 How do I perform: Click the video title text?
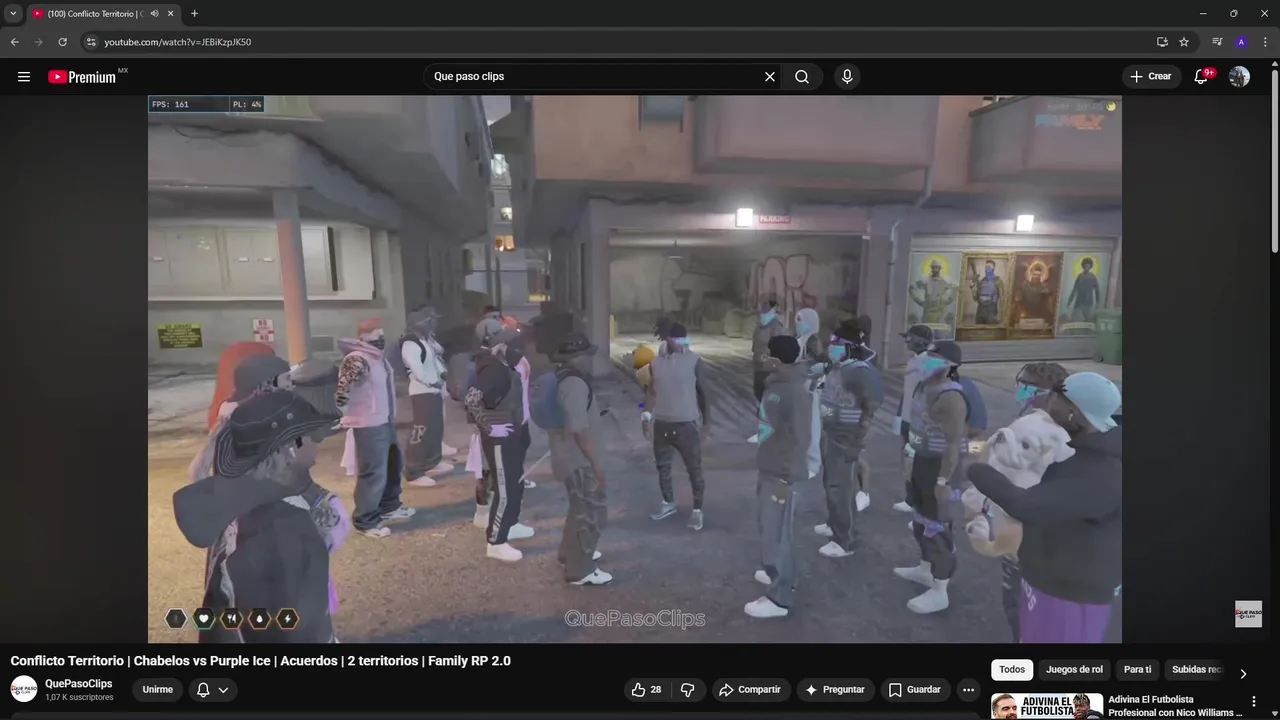[x=260, y=661]
